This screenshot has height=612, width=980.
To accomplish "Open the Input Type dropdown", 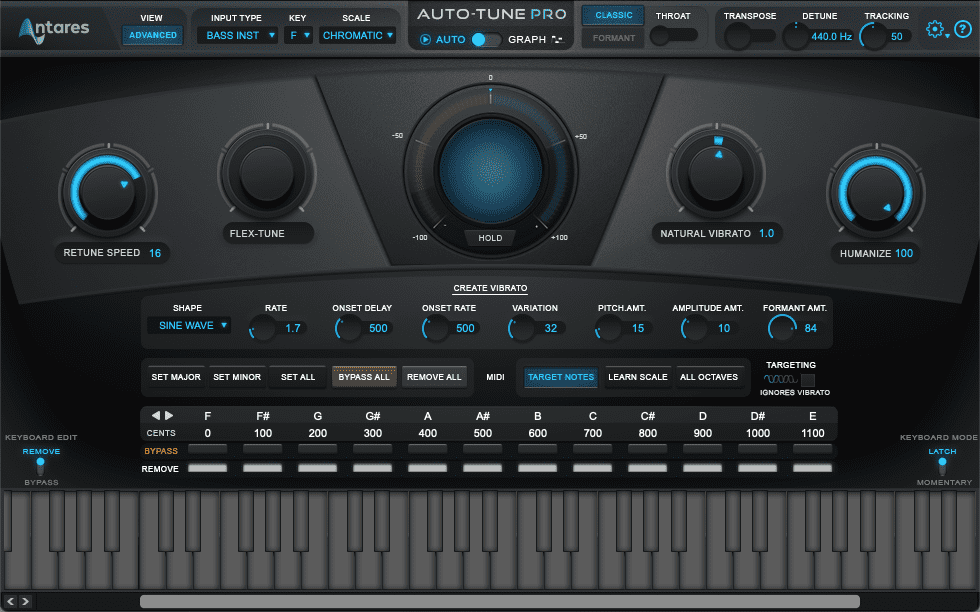I will tap(238, 36).
